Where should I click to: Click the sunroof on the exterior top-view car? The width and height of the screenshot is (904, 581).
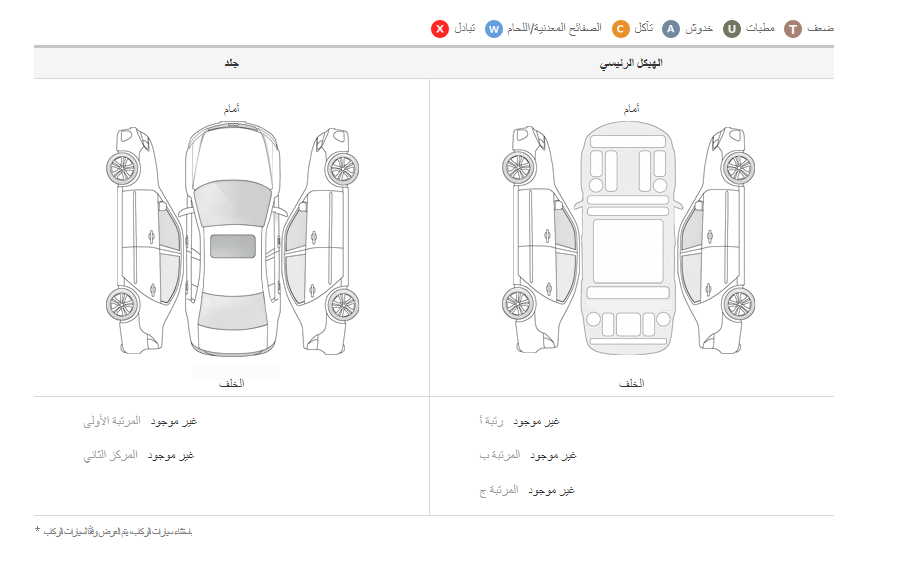232,246
